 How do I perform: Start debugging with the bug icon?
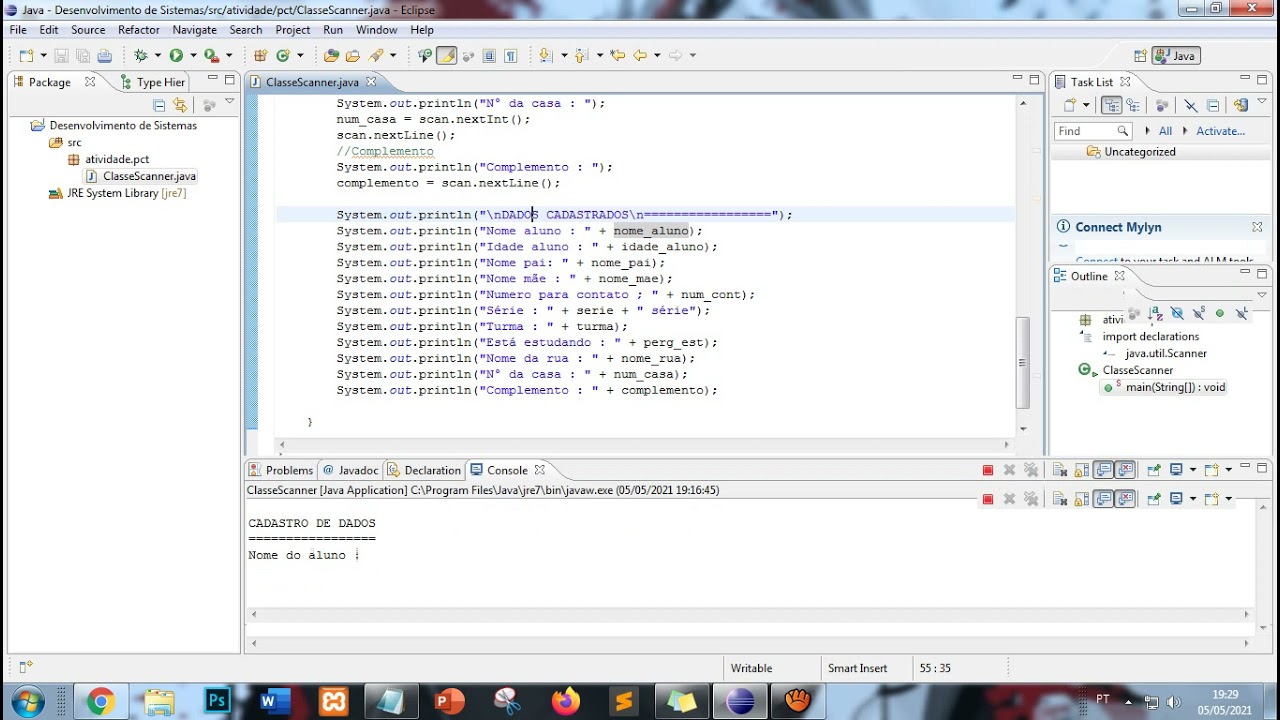click(141, 56)
